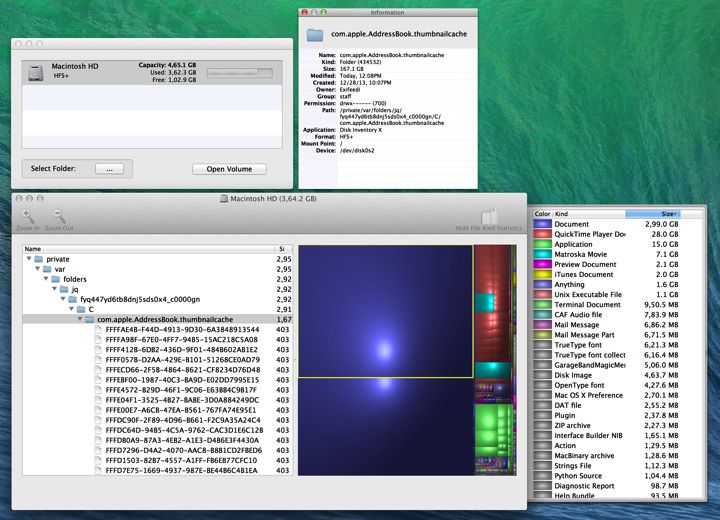Click the Preview Document magenta swatch
Screen dimensions: 720x520
(x=542, y=265)
